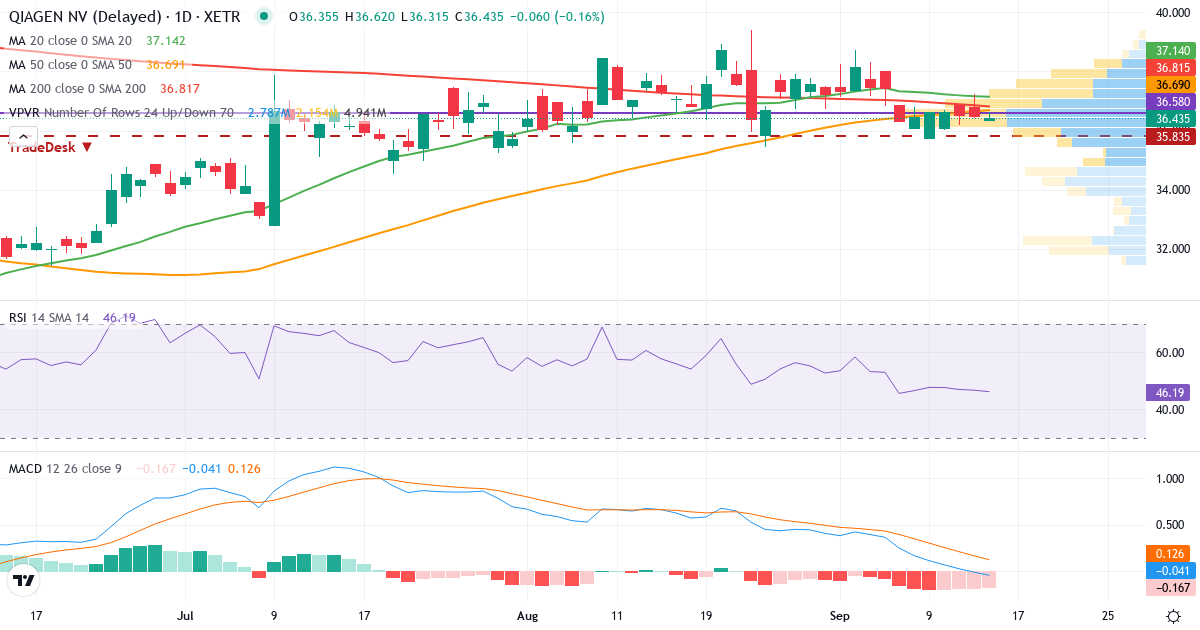The width and height of the screenshot is (1200, 630).
Task: Select the VPVR Number Of Rows legend
Action: coord(121,113)
